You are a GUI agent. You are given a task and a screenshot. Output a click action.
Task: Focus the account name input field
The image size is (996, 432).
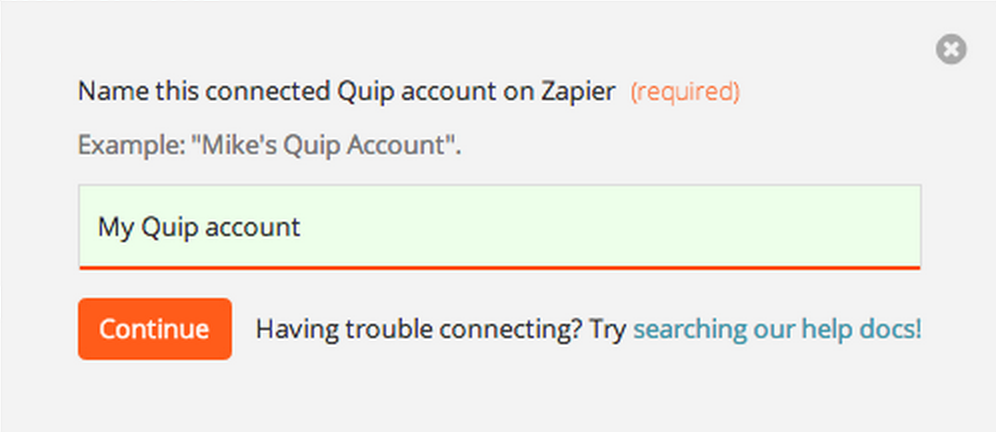pos(500,227)
